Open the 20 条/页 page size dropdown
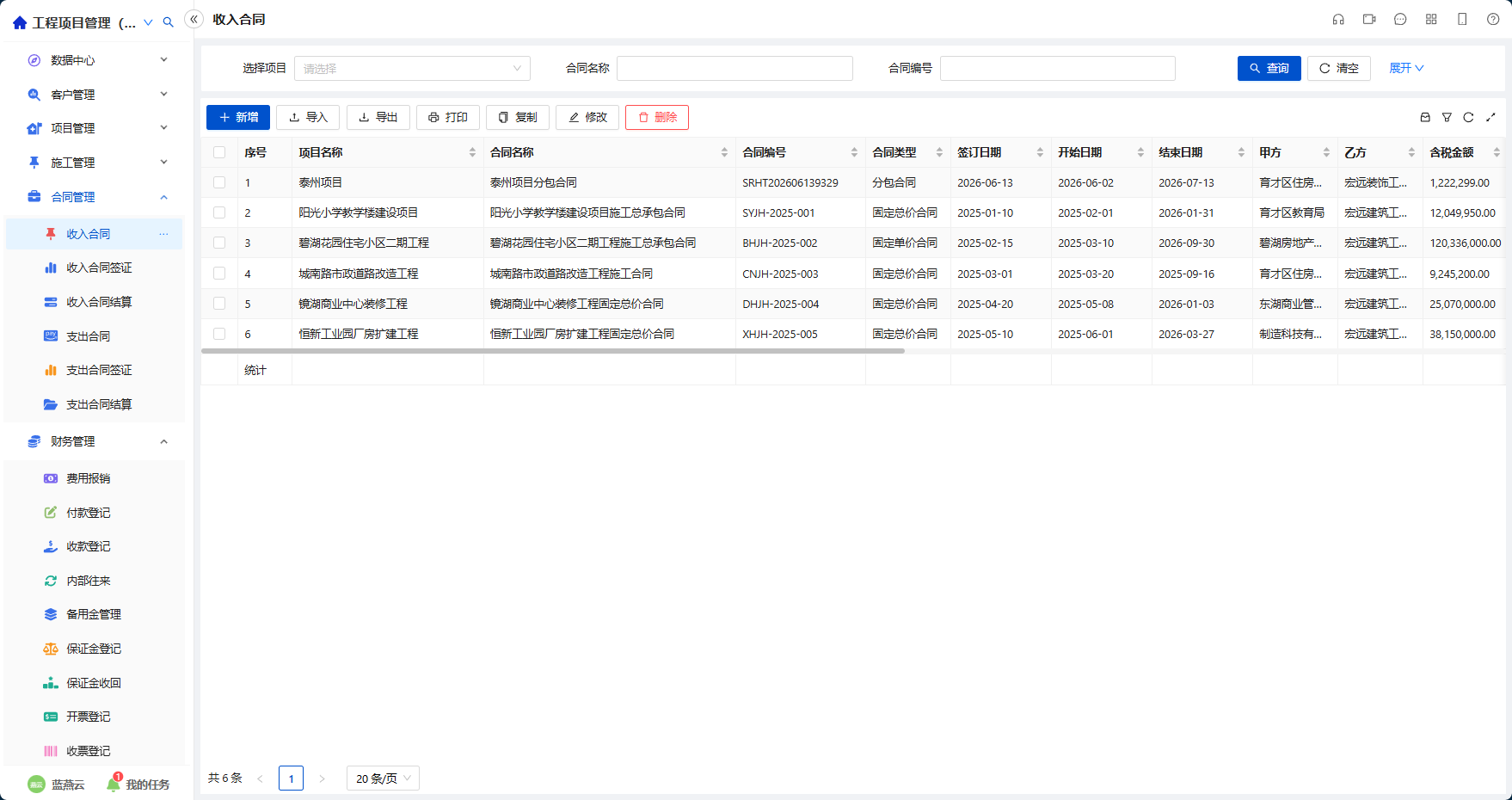 [383, 778]
